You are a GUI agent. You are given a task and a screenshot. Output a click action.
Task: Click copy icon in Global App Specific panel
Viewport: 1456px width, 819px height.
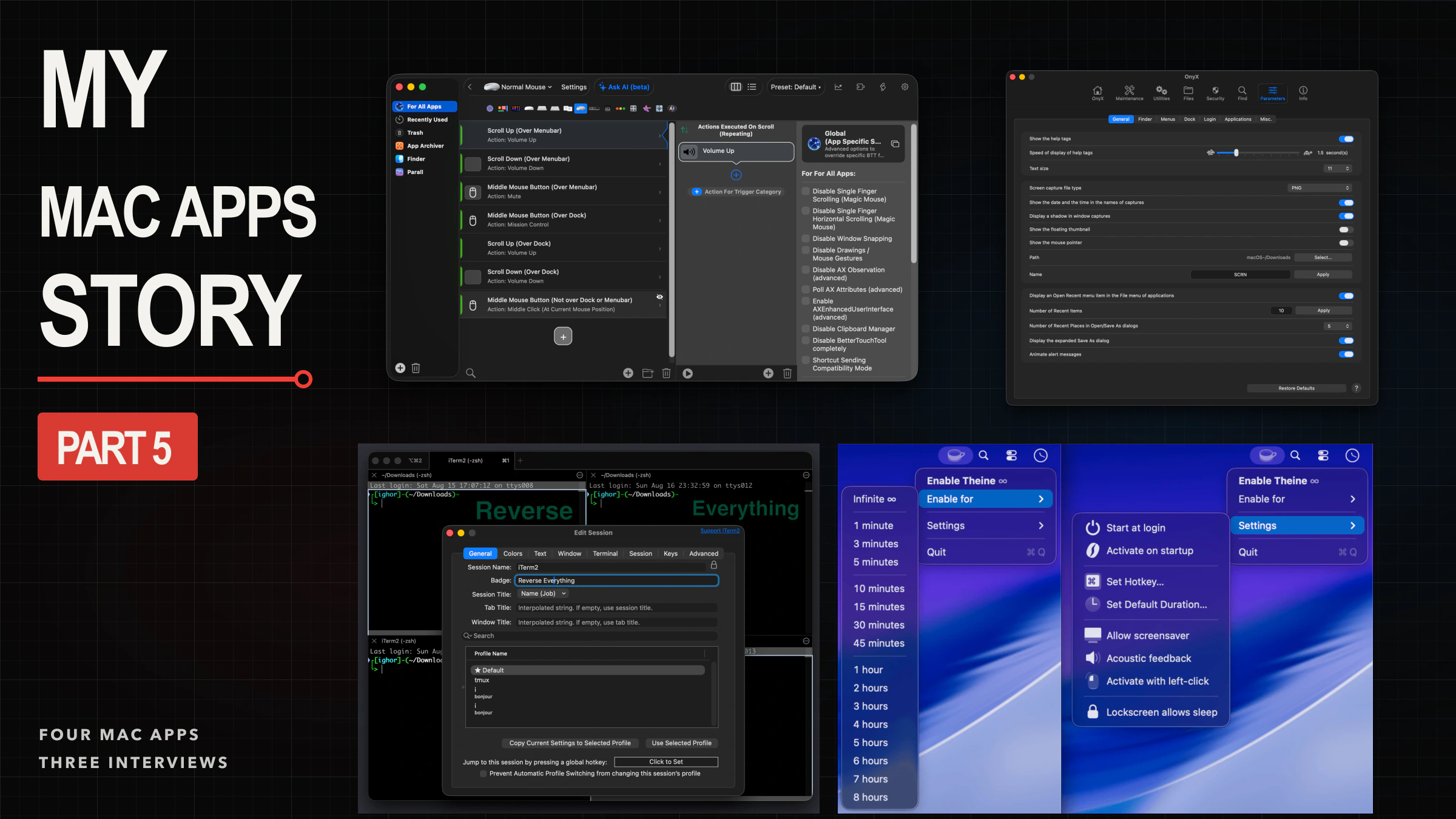click(x=895, y=144)
